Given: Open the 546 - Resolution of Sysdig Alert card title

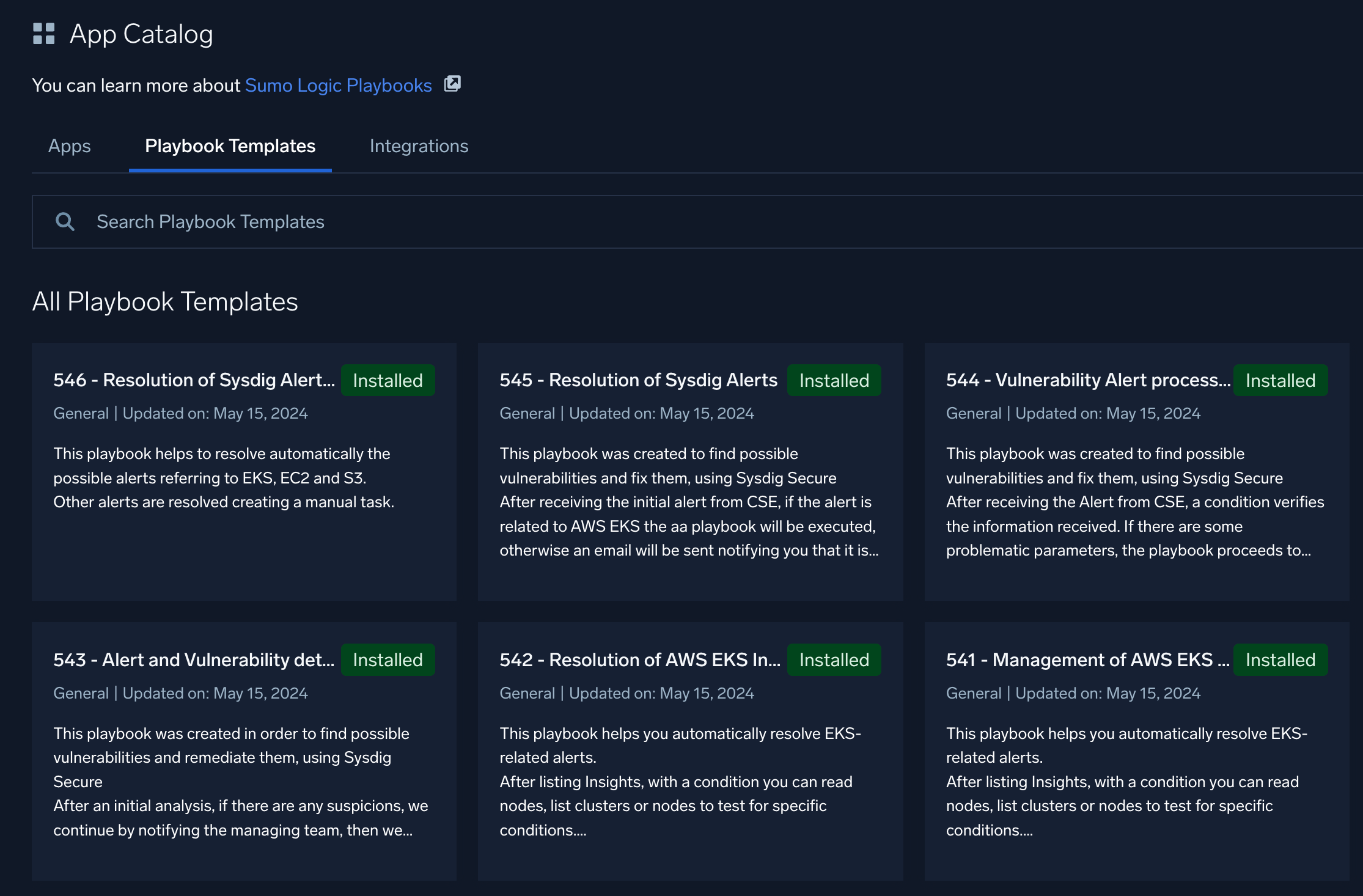Looking at the screenshot, I should tap(194, 380).
